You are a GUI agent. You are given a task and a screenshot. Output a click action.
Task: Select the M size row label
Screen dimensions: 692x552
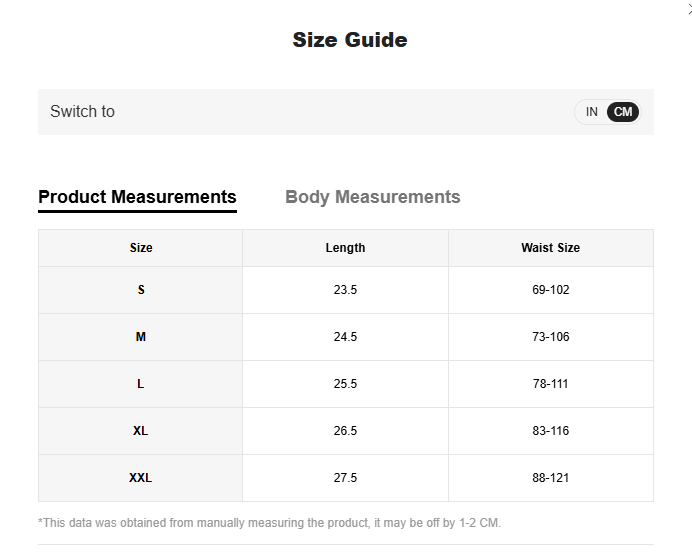coord(141,337)
